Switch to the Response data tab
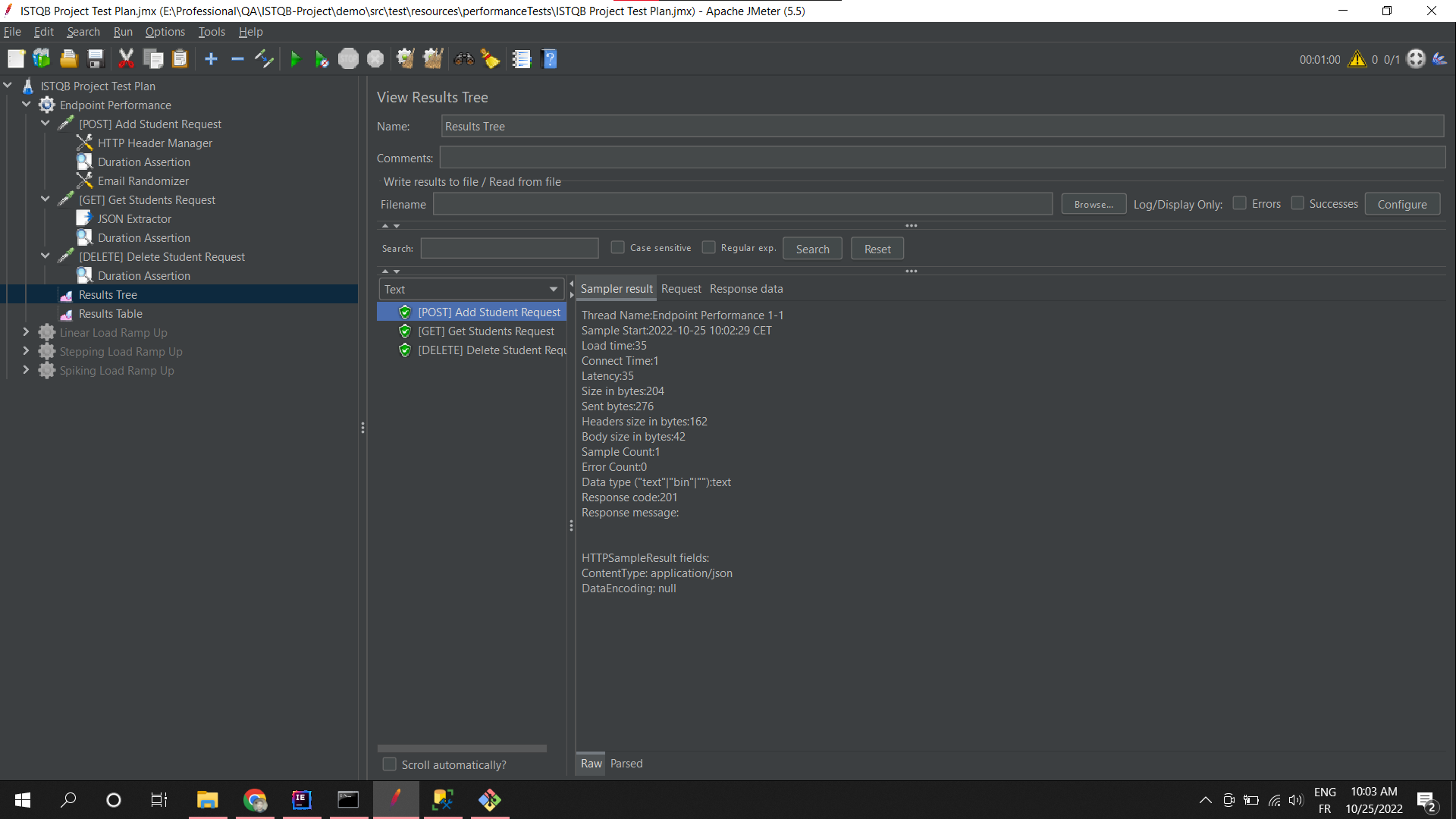Image resolution: width=1456 pixels, height=819 pixels. tap(746, 289)
